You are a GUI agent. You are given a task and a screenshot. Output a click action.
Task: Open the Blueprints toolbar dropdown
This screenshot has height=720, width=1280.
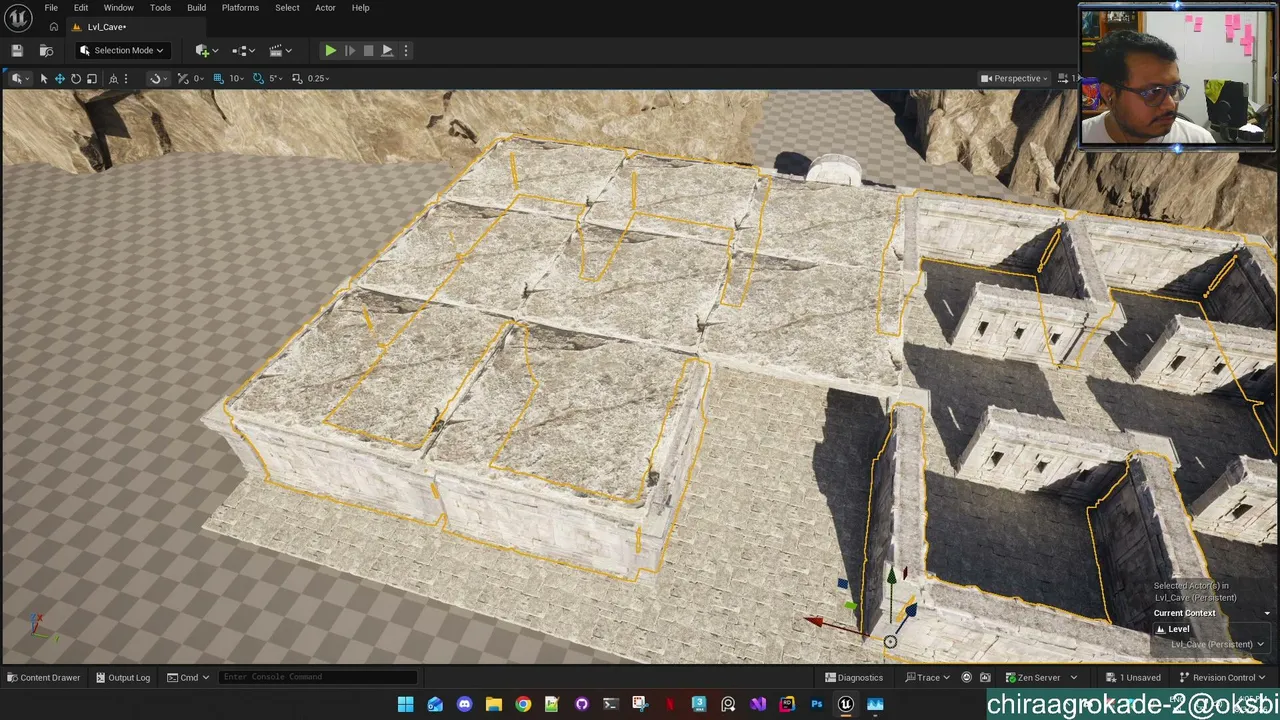[x=243, y=50]
